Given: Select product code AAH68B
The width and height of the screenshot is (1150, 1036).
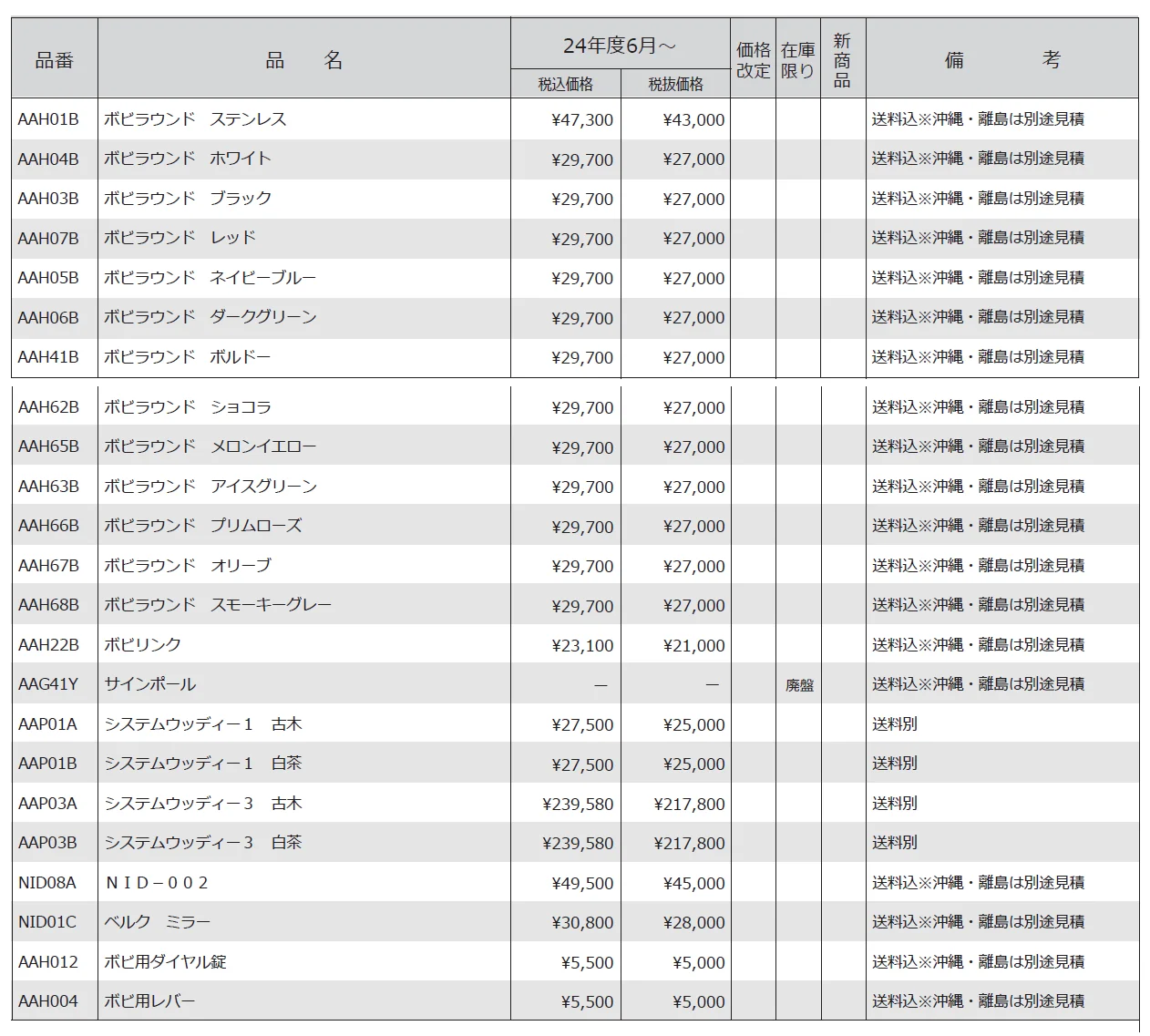Looking at the screenshot, I should click(48, 606).
